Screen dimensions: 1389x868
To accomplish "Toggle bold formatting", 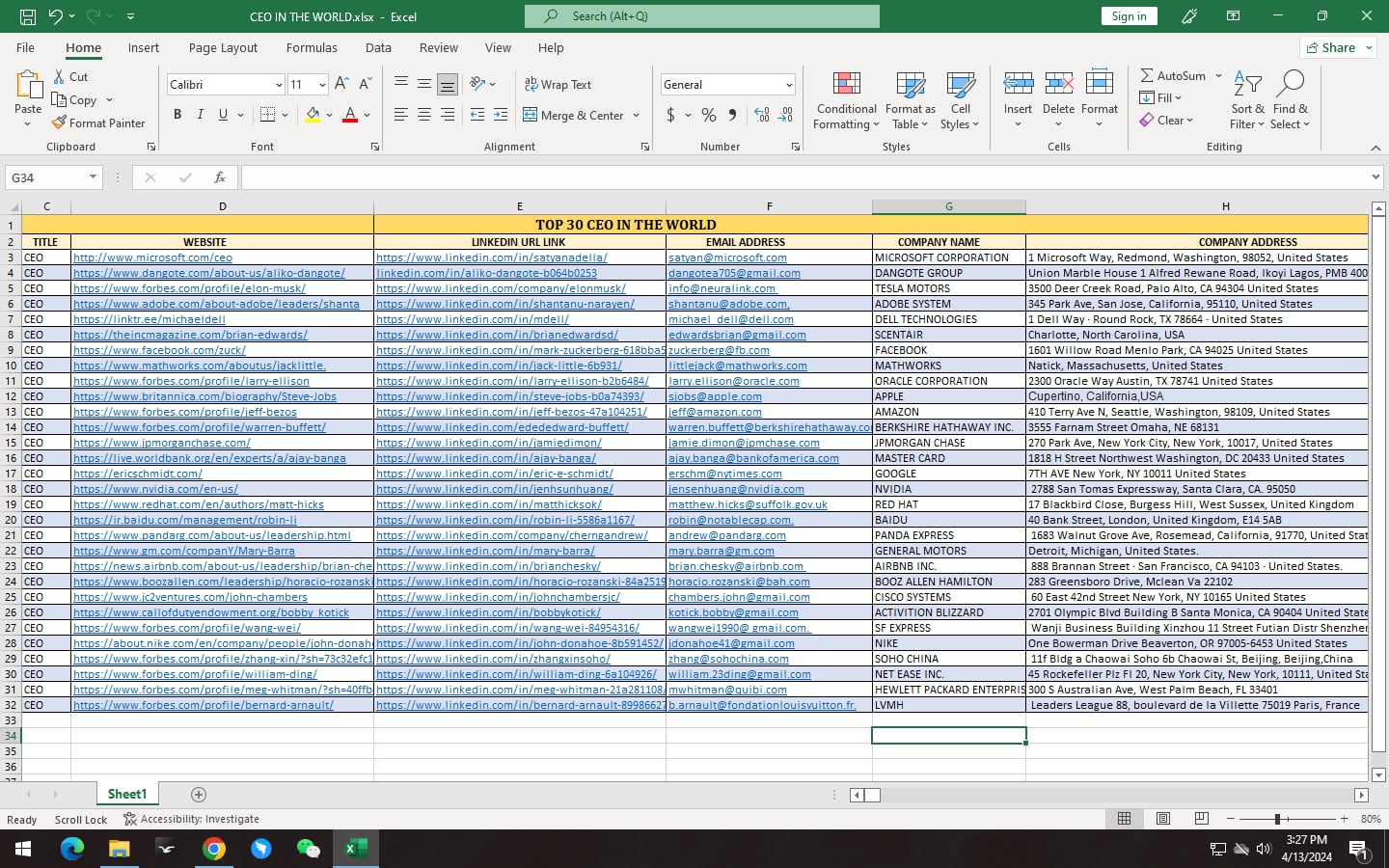I will 177,115.
